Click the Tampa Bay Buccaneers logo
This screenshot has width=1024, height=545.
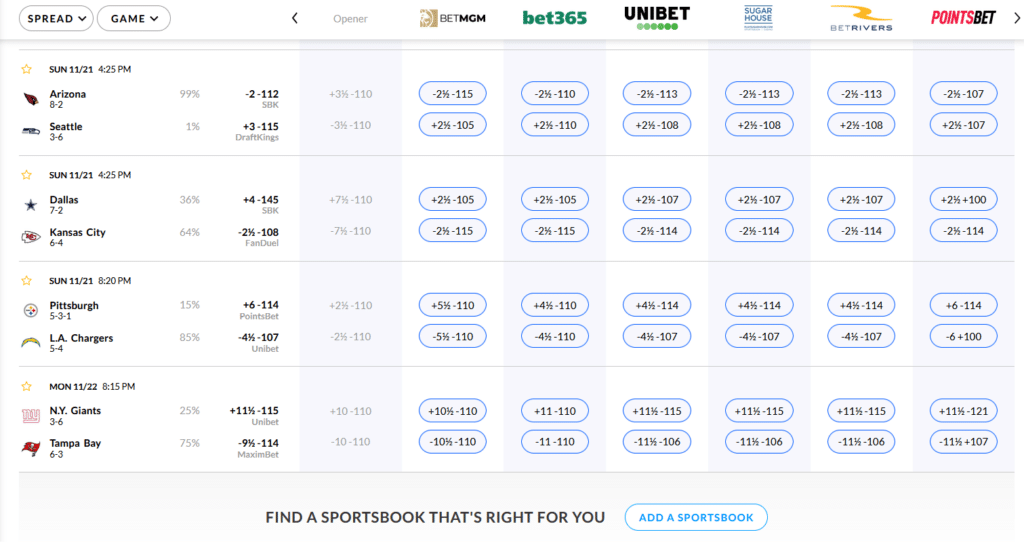pos(31,448)
